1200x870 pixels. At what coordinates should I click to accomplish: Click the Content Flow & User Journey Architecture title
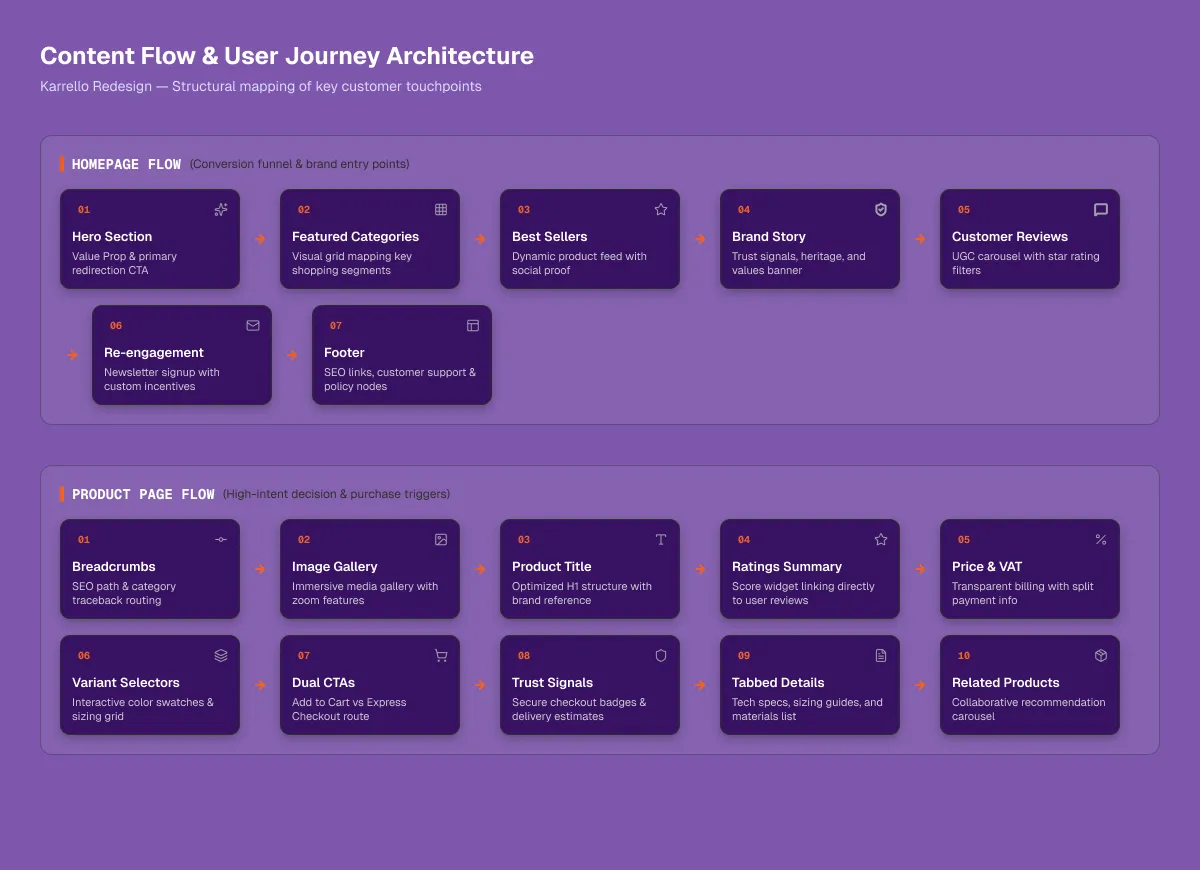(287, 56)
